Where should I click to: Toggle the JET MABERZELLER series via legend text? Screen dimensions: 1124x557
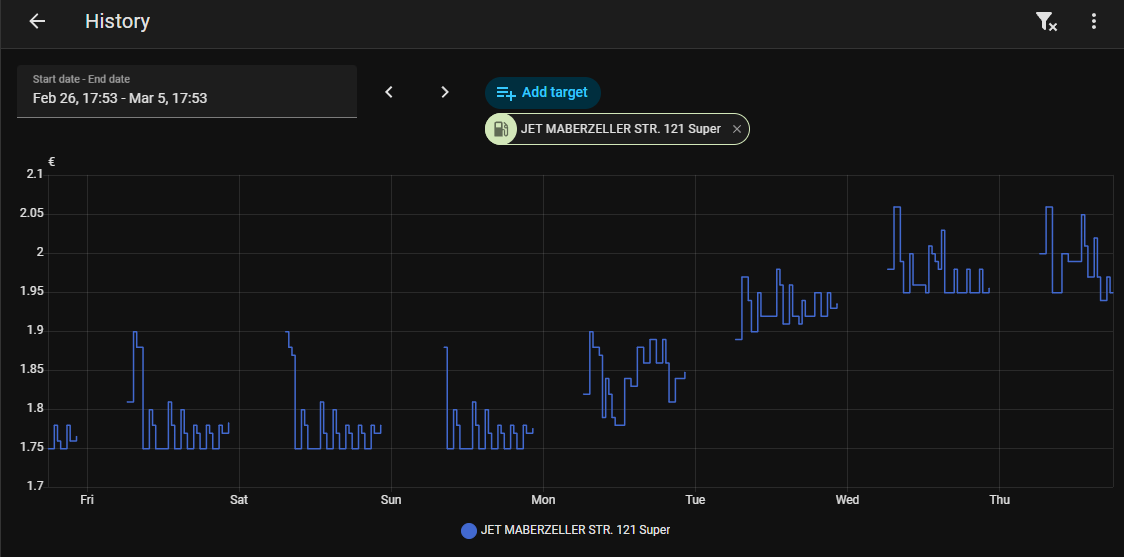[x=575, y=530]
